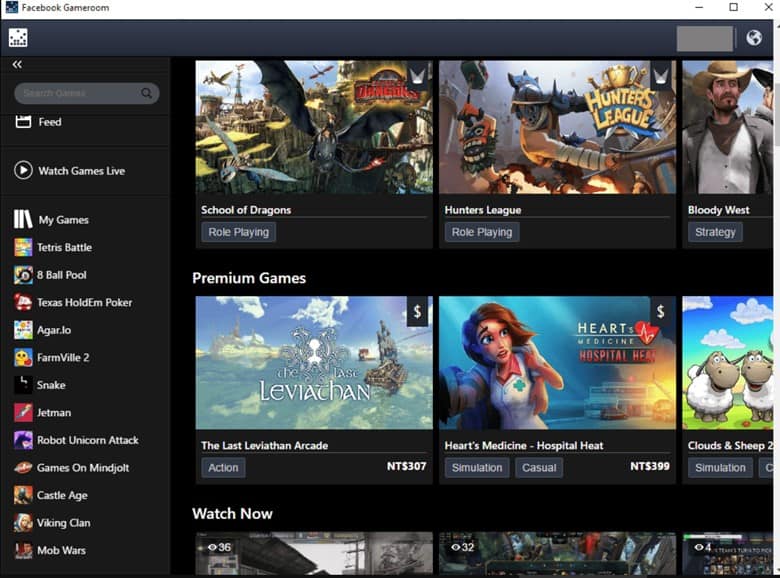780x578 pixels.
Task: Click the Action genre tag
Action: [223, 468]
